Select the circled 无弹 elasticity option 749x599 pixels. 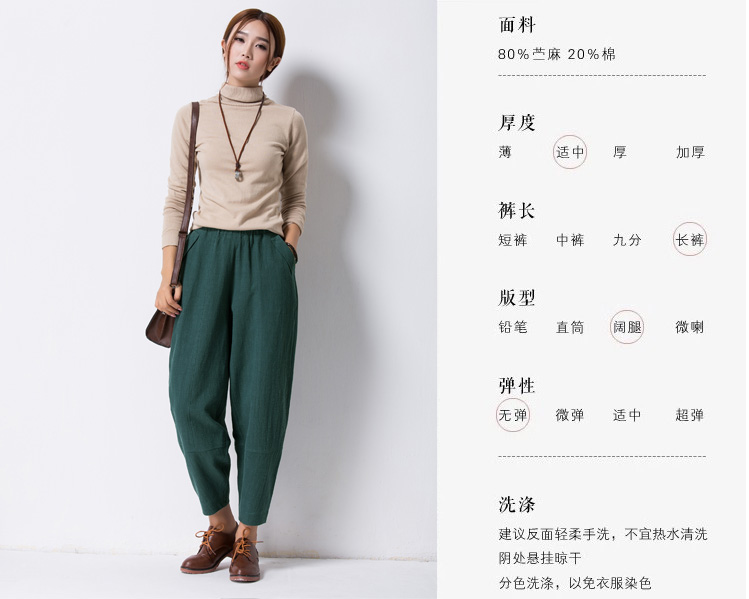click(513, 415)
